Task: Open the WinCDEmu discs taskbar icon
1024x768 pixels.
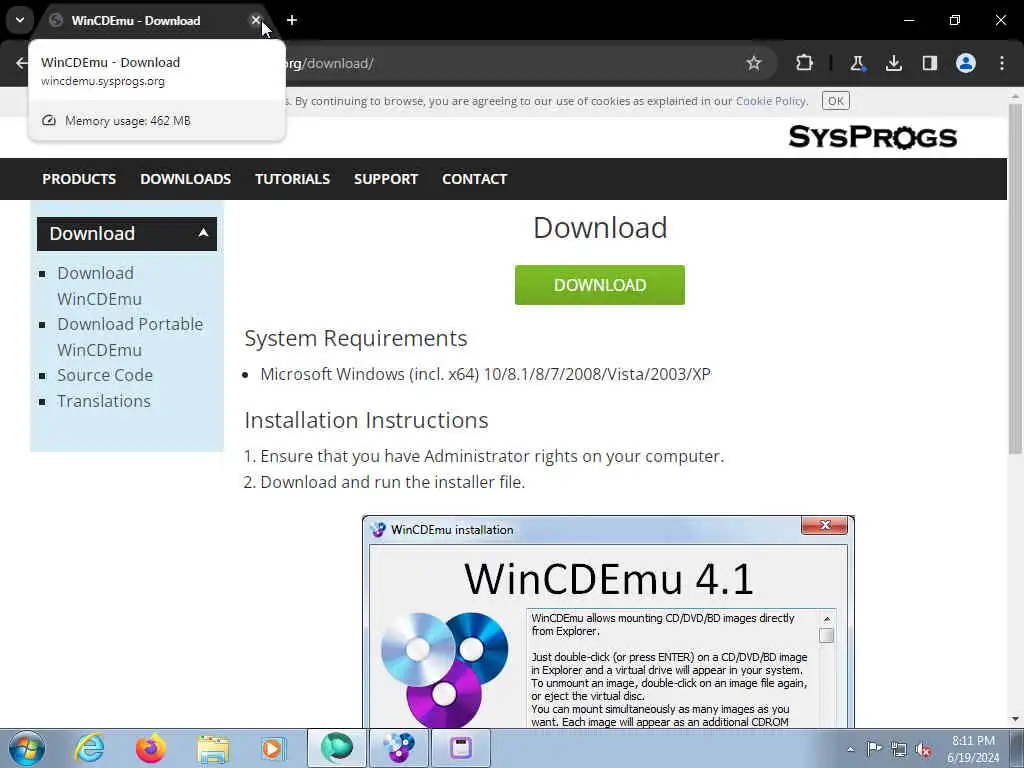Action: click(398, 748)
